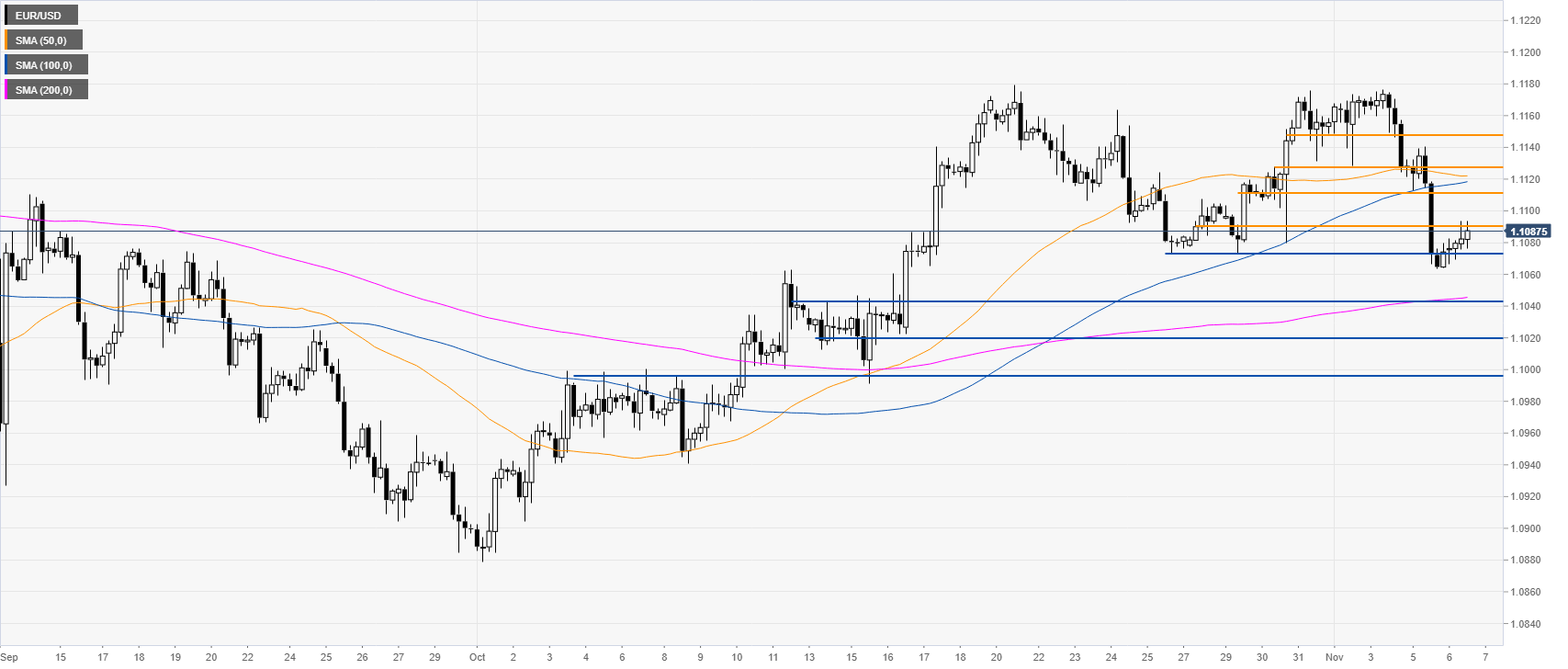Viewport: 1568px width, 669px height.
Task: Click the 31 date label before Nov
Action: [1298, 657]
